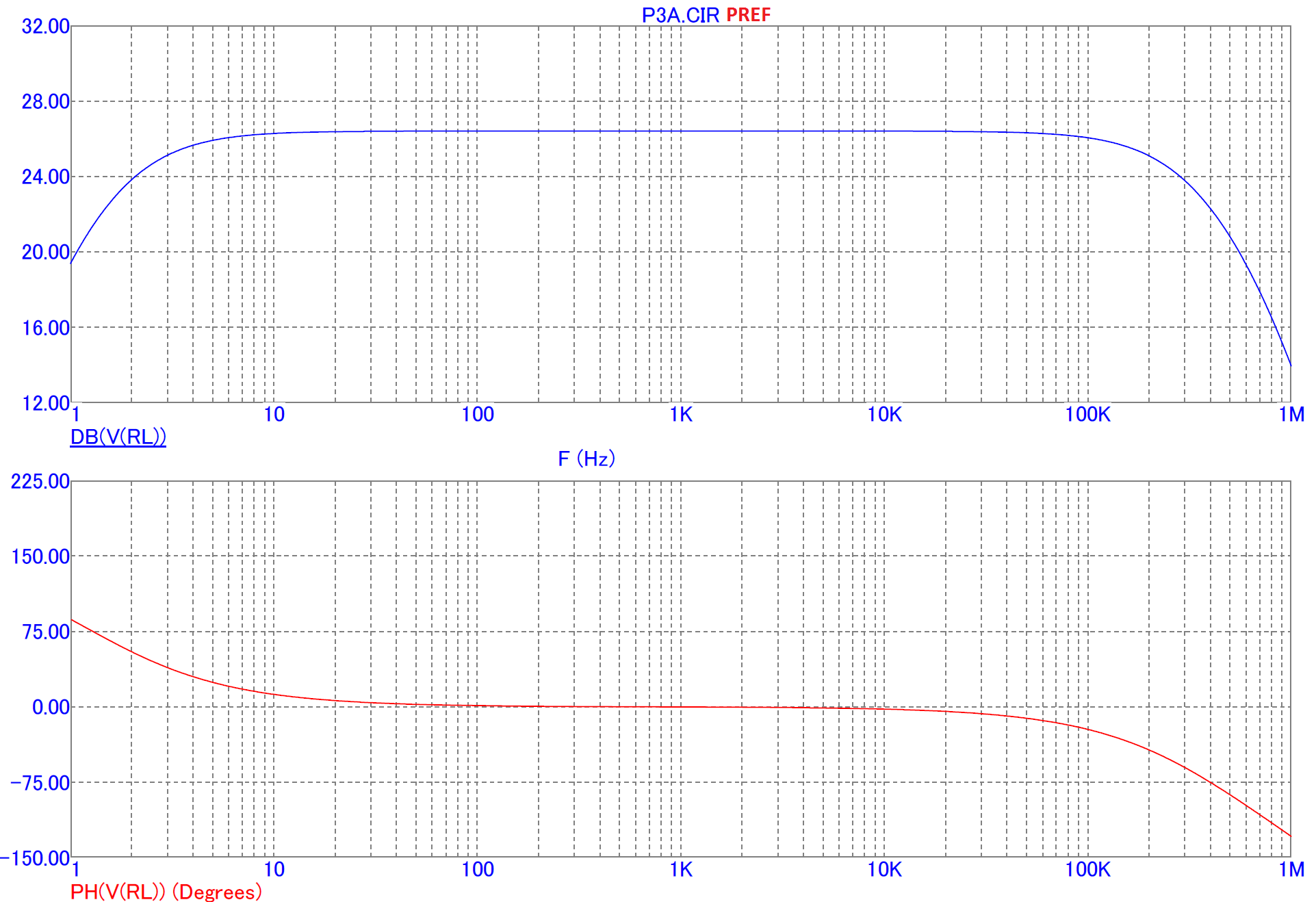The width and height of the screenshot is (1316, 902).
Task: Click the 32.00 gain axis value
Action: (x=46, y=27)
